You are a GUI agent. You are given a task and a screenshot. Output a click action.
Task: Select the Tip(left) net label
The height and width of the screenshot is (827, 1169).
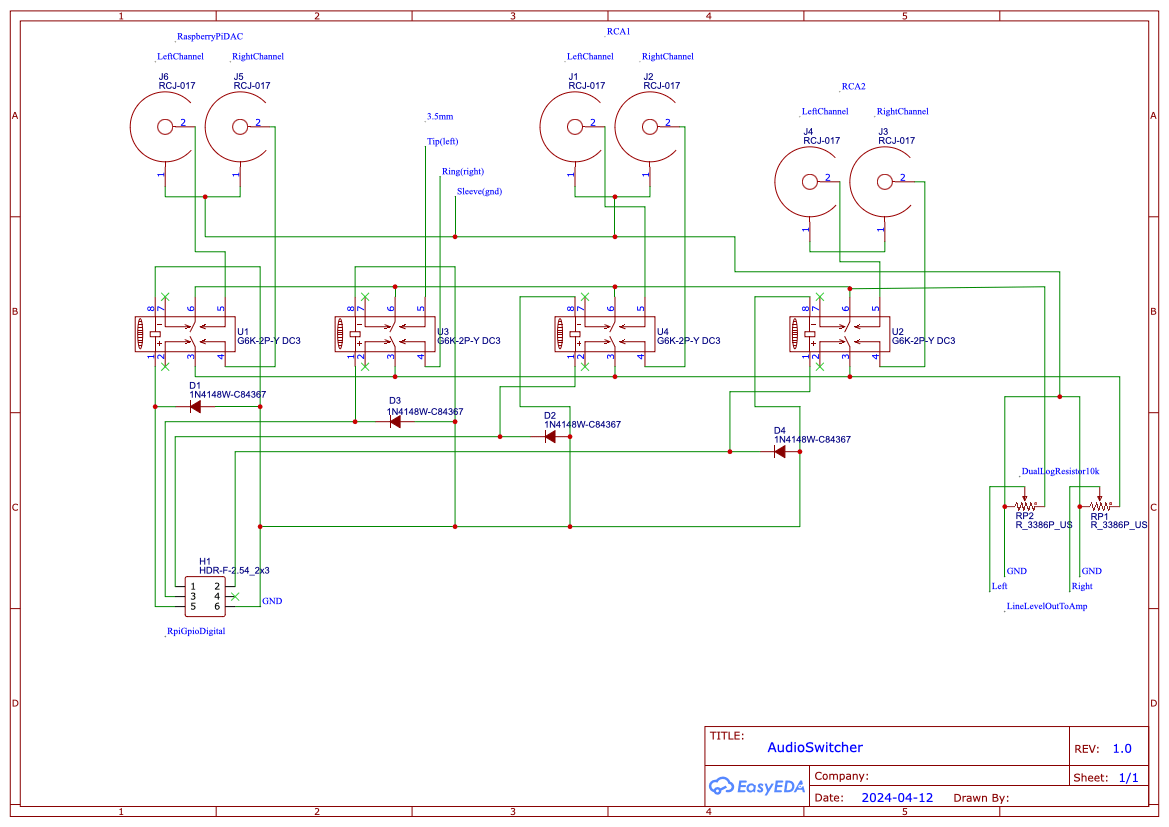[x=442, y=142]
